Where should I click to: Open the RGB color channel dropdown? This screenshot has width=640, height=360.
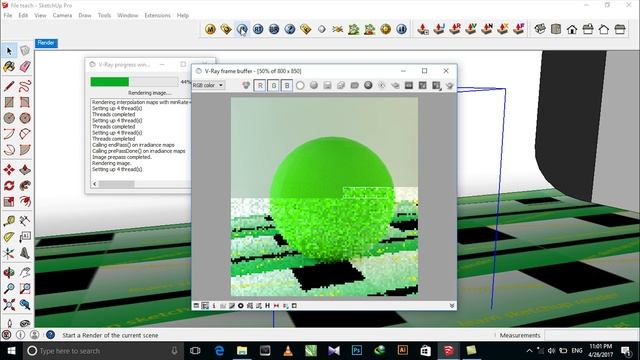(x=208, y=85)
